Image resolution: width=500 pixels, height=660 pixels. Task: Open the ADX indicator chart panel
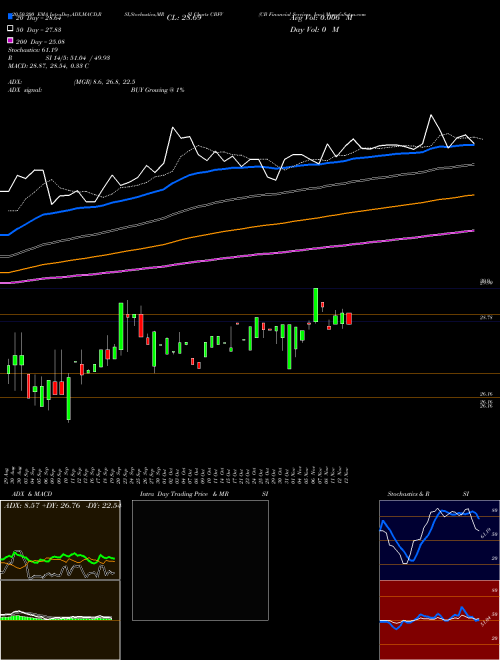pos(60,540)
